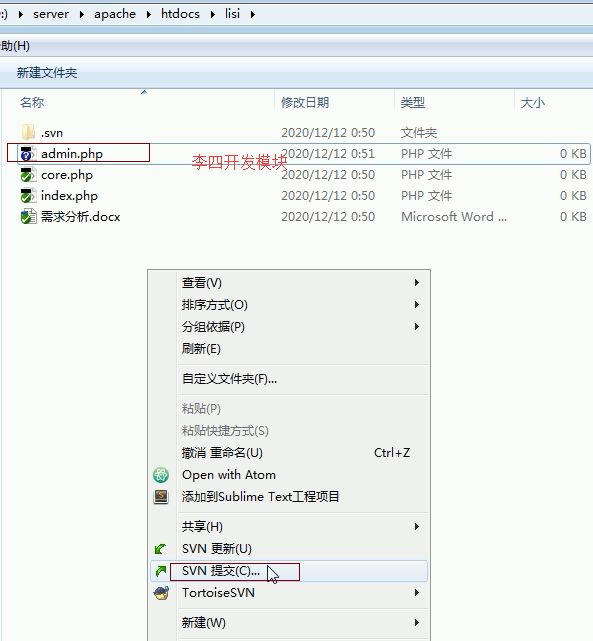Open the TortoiseSVN submenu
The width and height of the screenshot is (593, 641).
289,593
